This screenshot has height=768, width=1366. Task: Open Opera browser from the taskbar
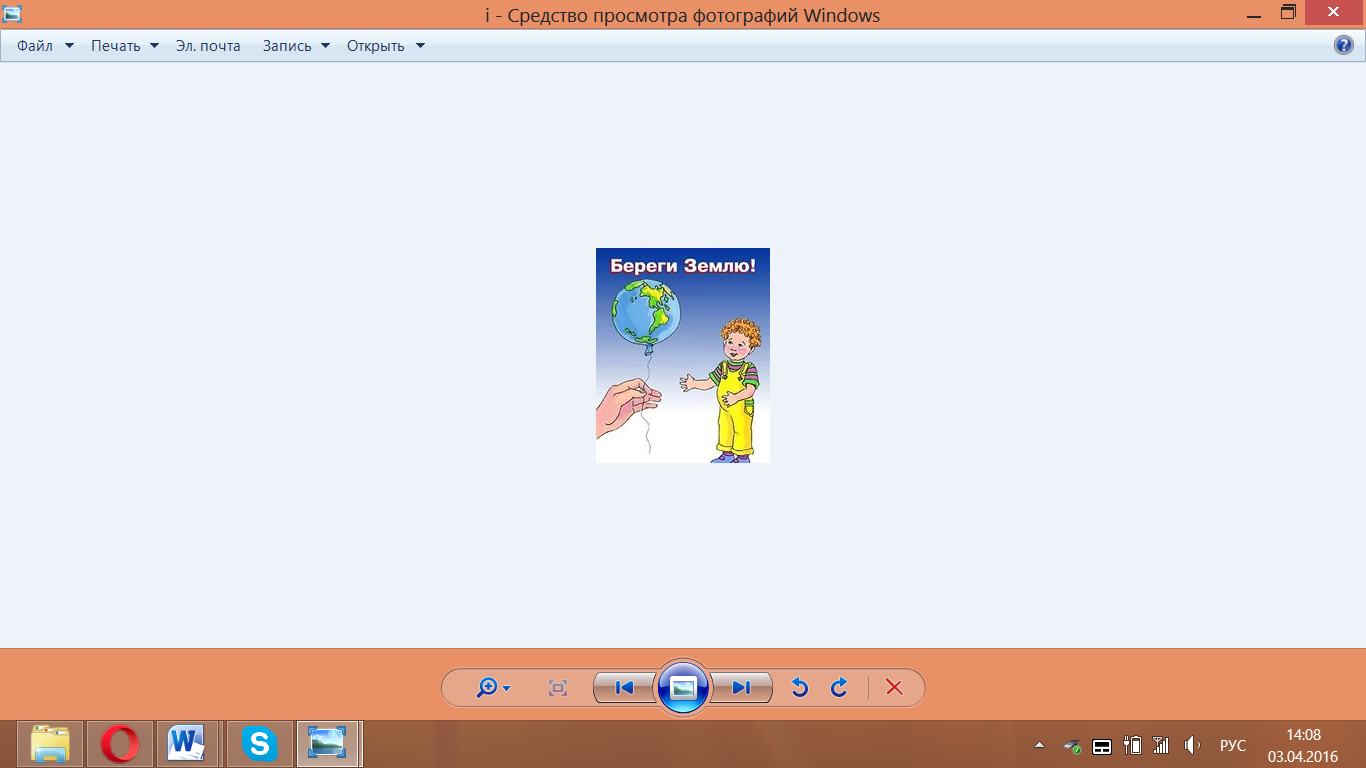(120, 744)
